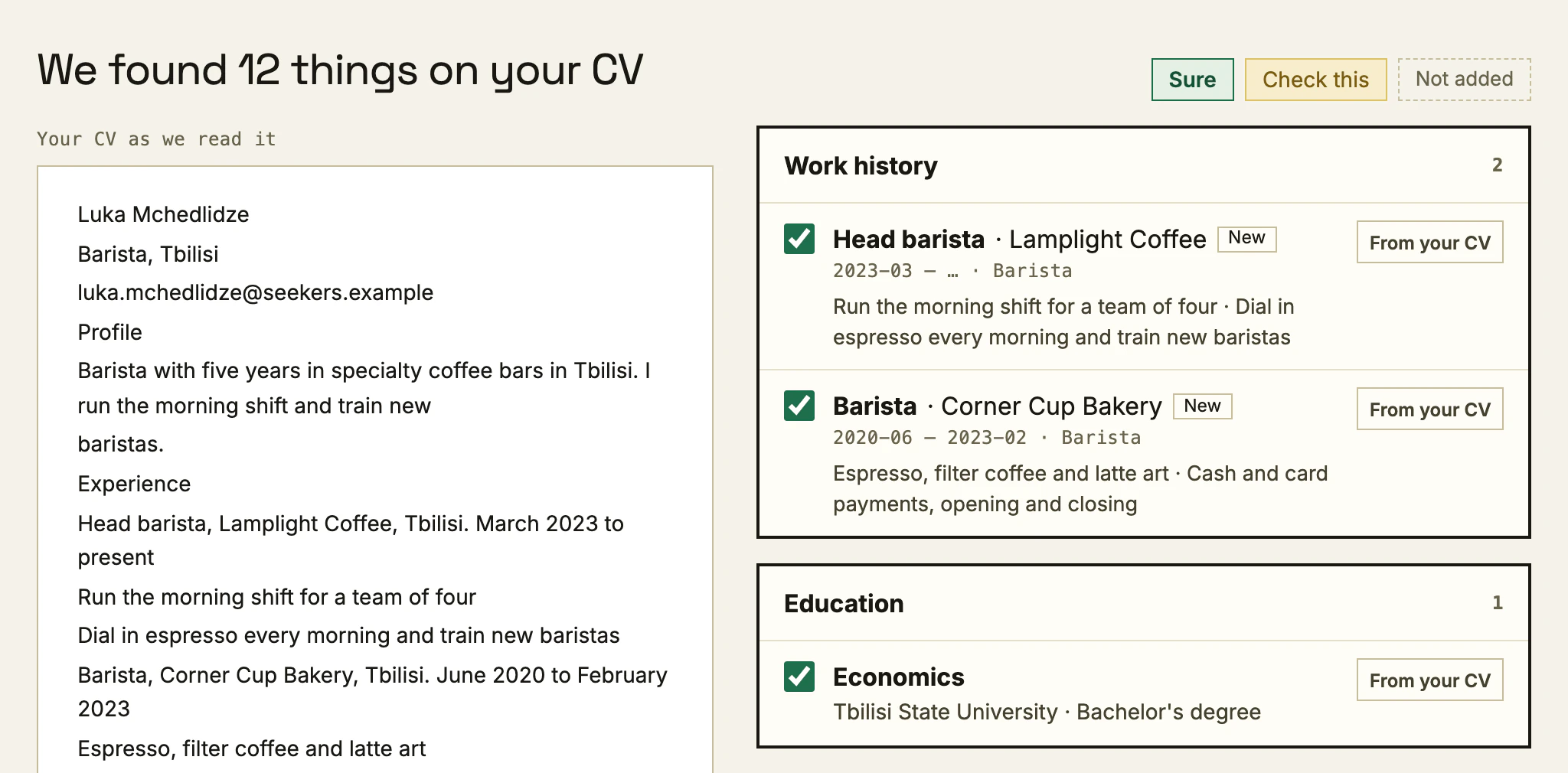Click 'Your CV as we read it' label

[x=156, y=139]
